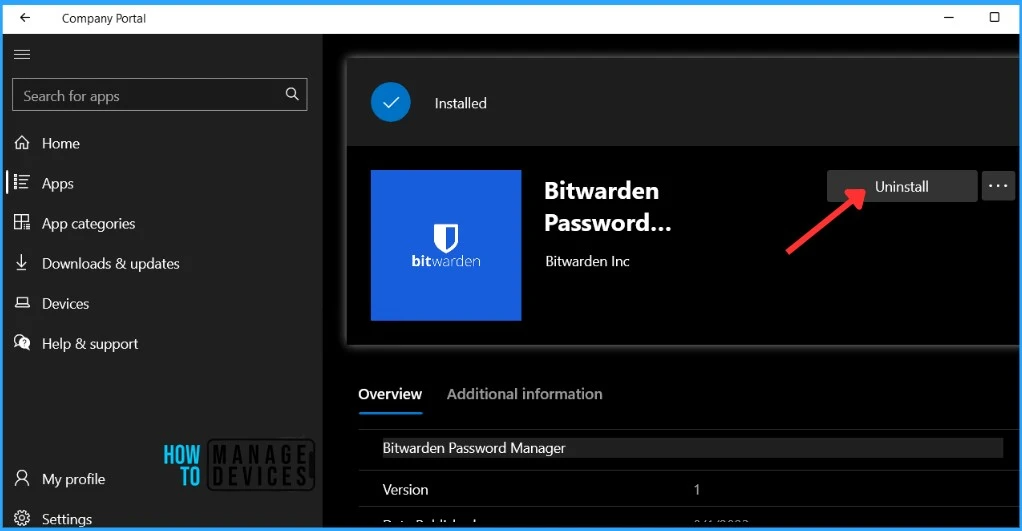Screen dimensions: 1022x531
Task: Click the version value 1
Action: (x=697, y=490)
